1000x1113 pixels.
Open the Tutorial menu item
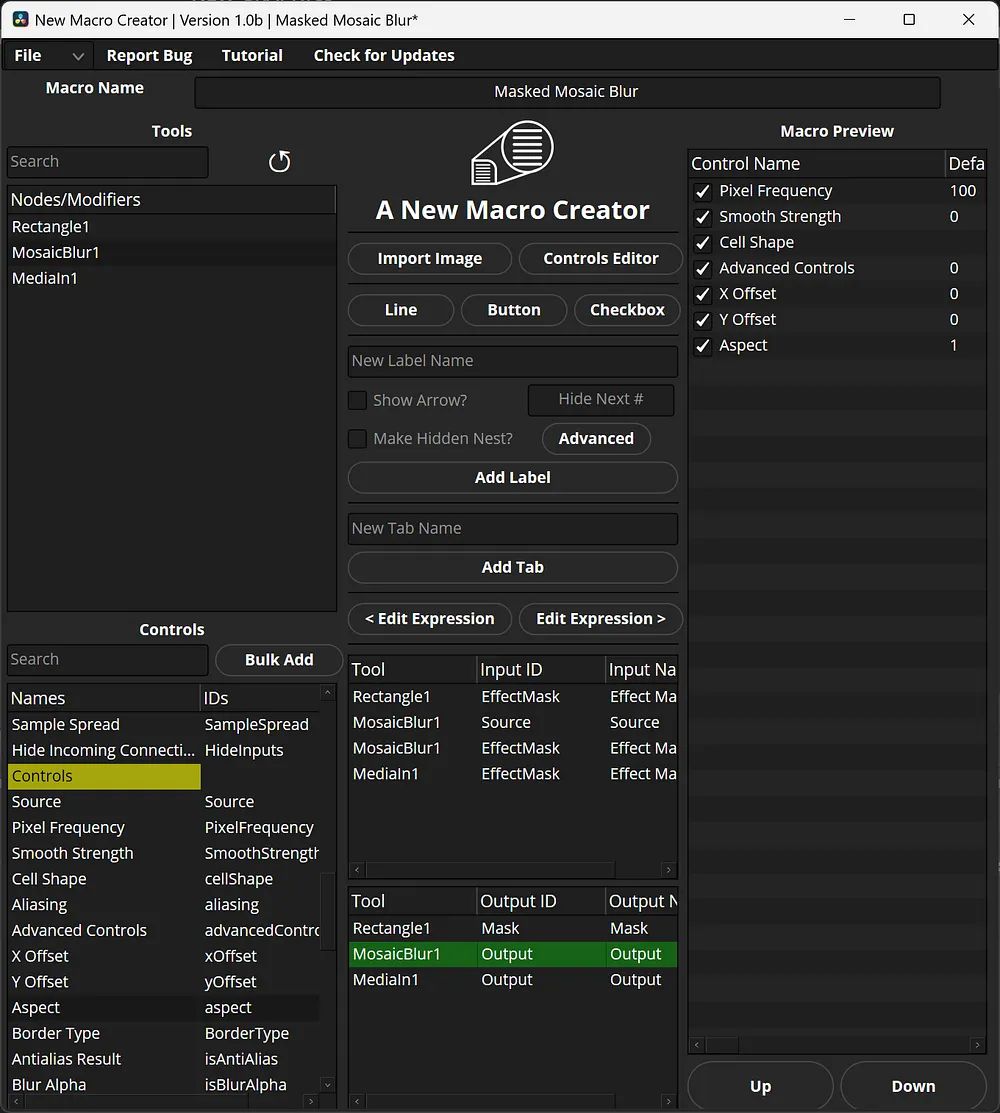(x=252, y=55)
